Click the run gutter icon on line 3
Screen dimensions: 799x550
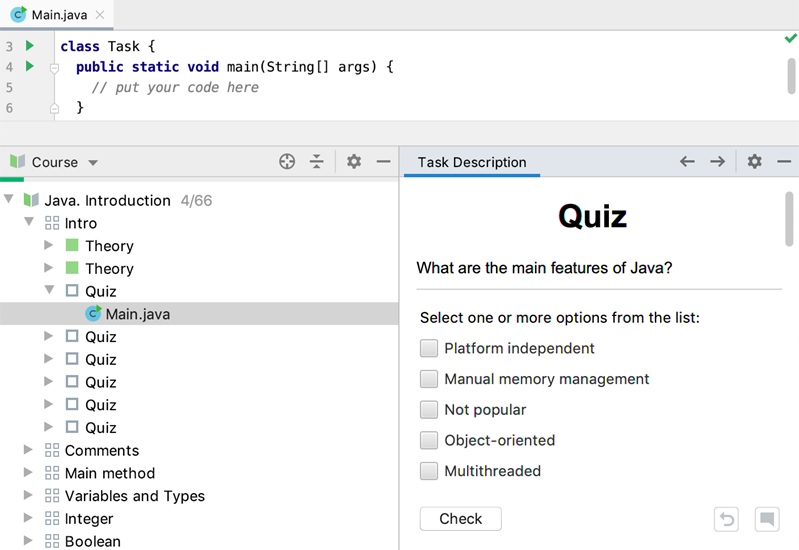[x=30, y=46]
